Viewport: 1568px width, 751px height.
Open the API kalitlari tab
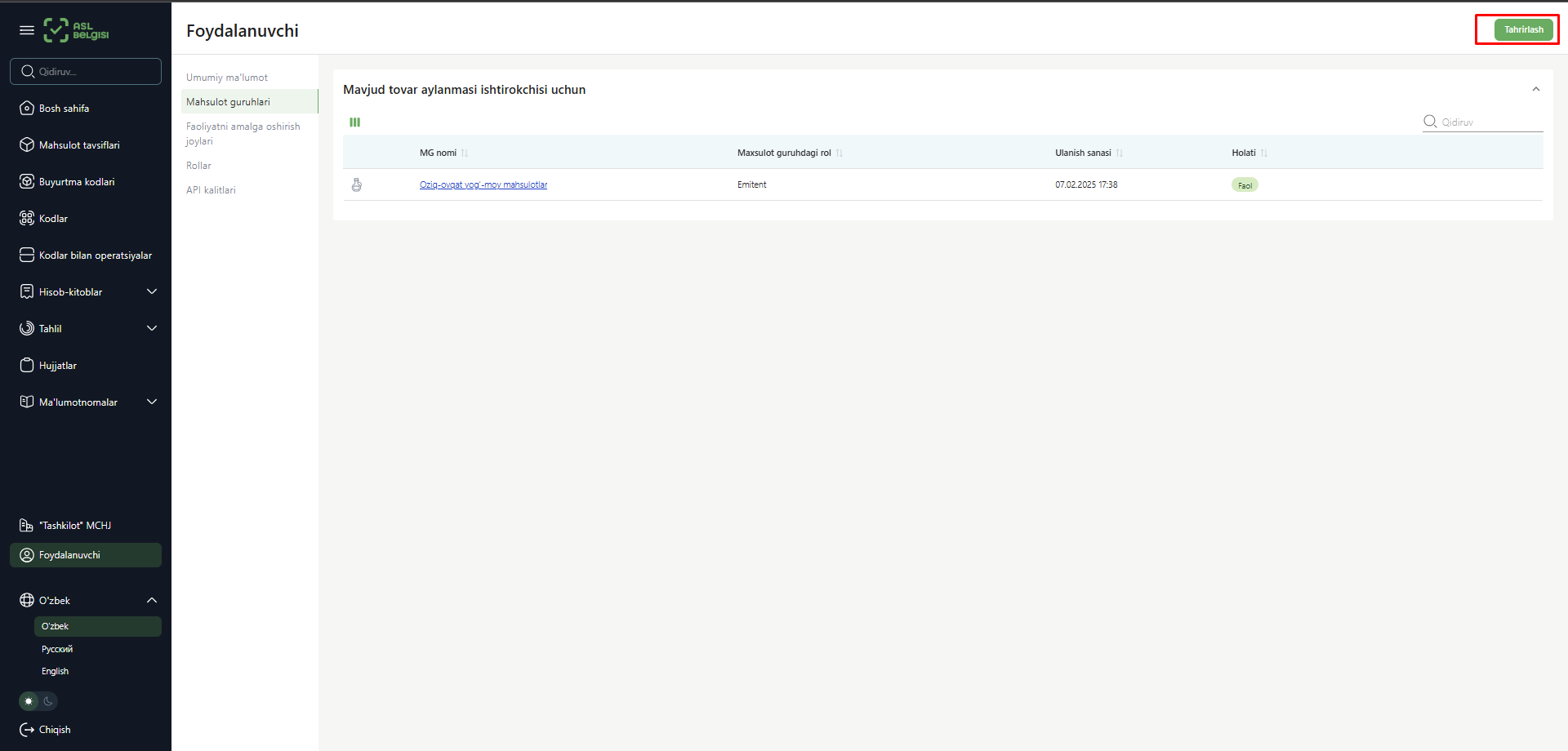(x=211, y=190)
